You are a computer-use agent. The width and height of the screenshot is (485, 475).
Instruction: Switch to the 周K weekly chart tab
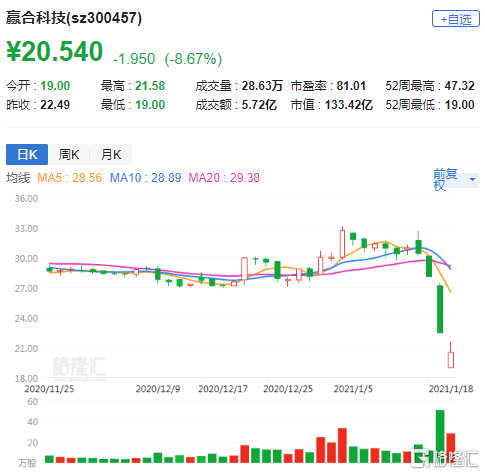coord(69,154)
